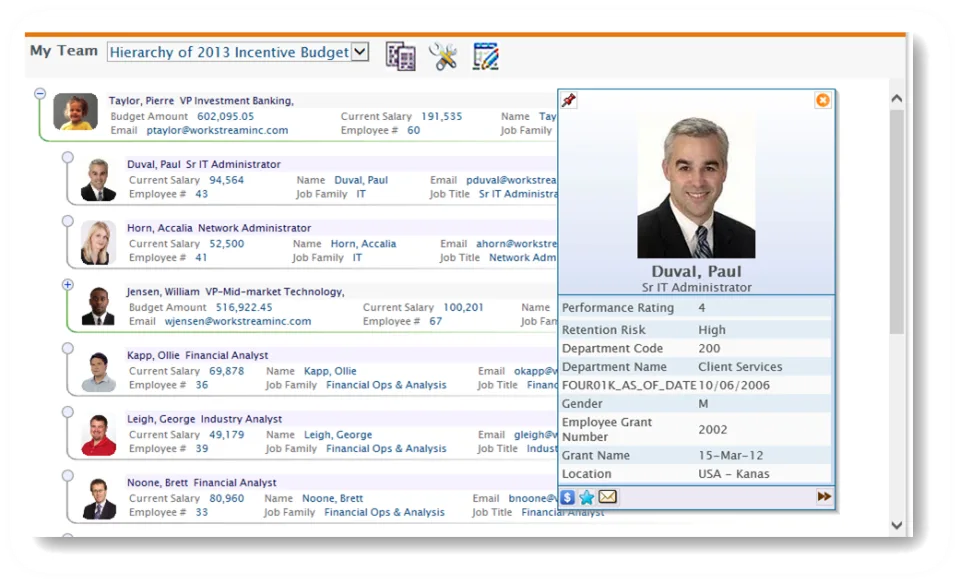Image resolution: width=960 pixels, height=584 pixels.
Task: Select the circle beside Duval, Paul row
Action: tap(67, 157)
